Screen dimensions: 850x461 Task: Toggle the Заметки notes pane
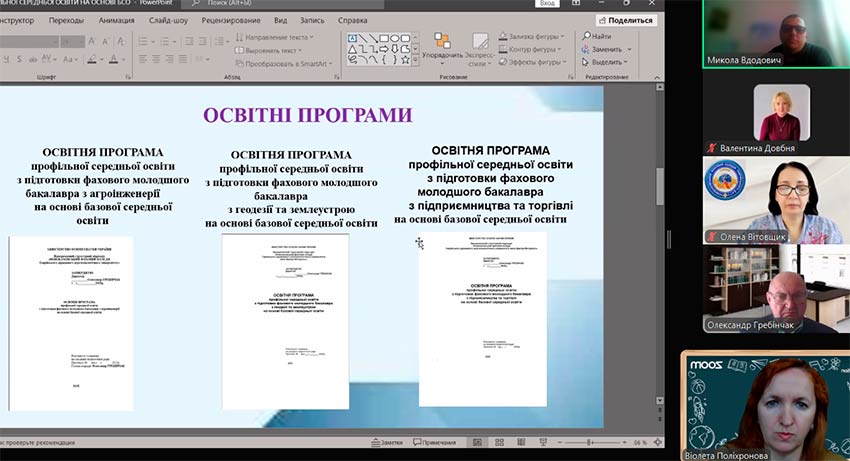pos(385,442)
